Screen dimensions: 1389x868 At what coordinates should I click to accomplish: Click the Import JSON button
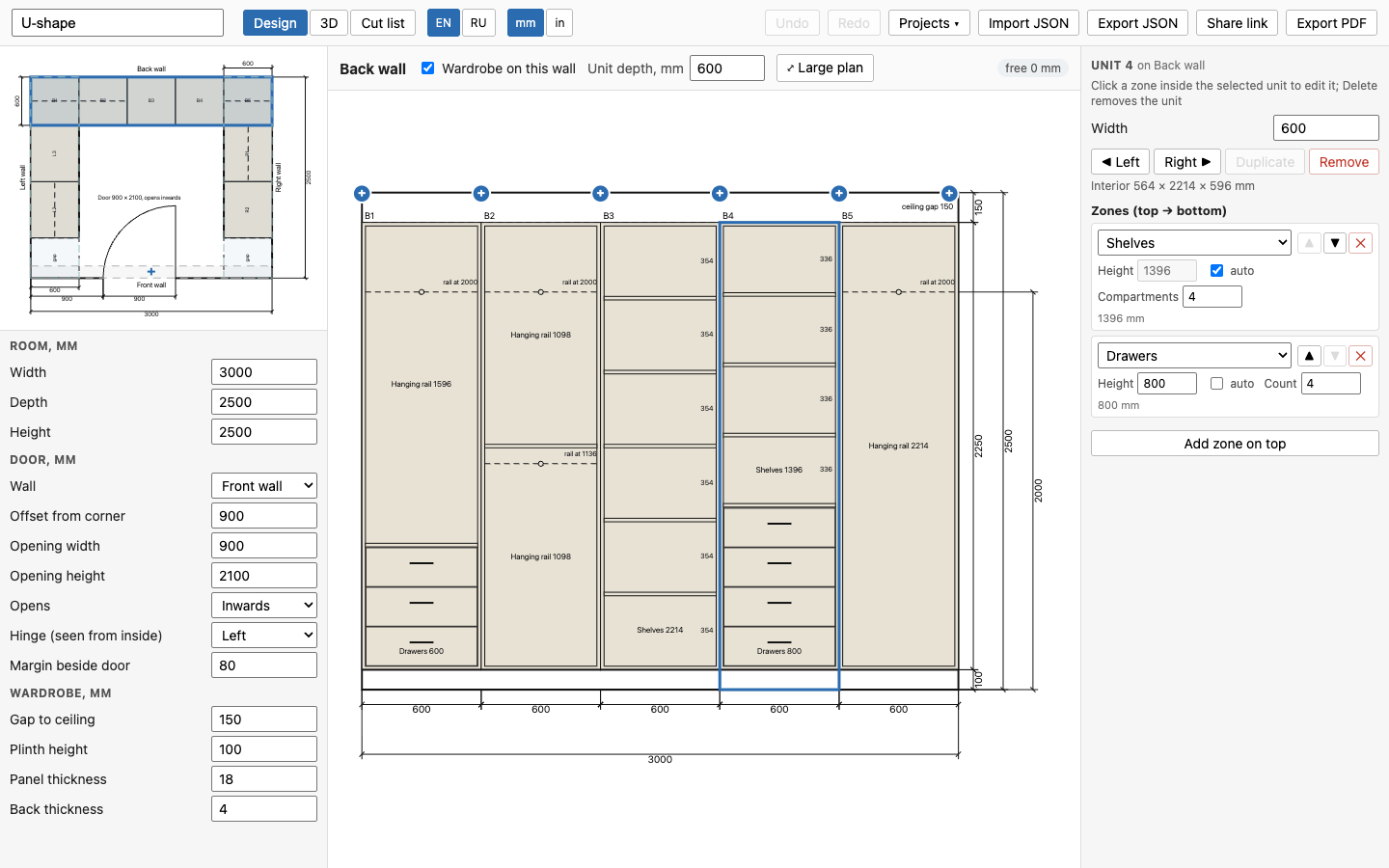(x=1028, y=23)
